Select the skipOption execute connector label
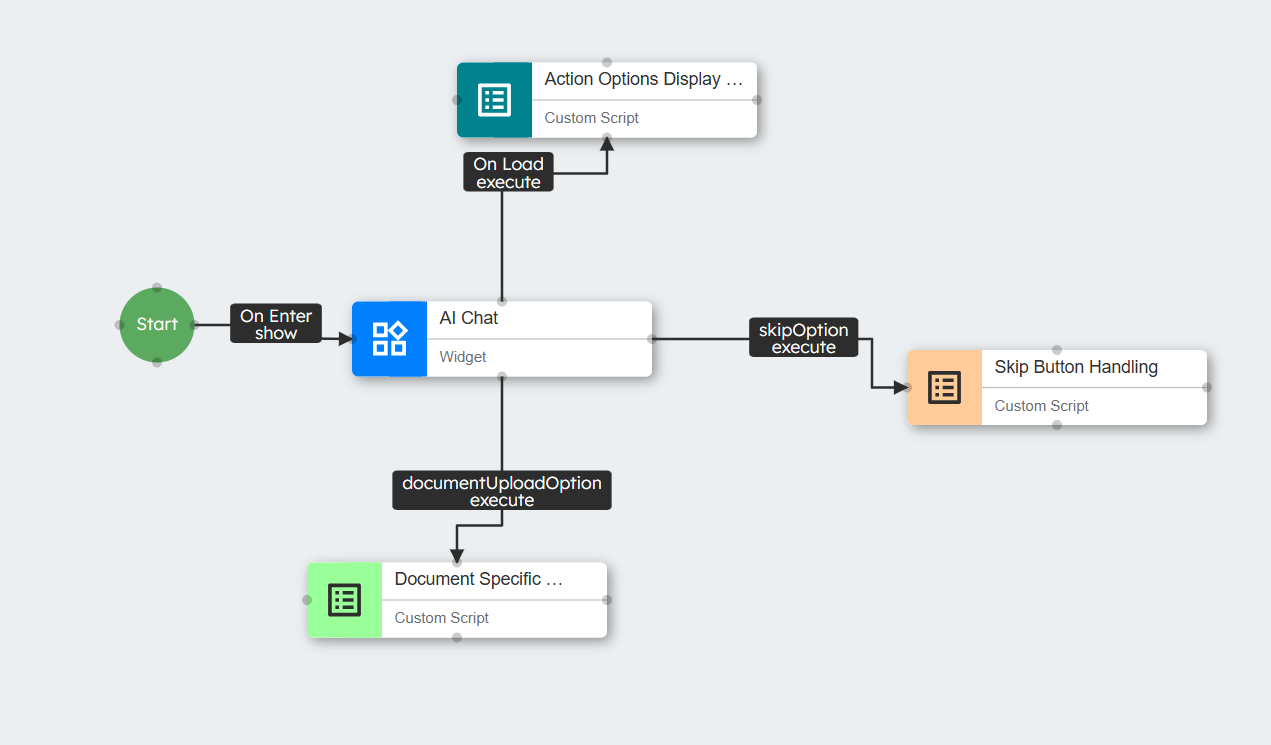 point(803,338)
